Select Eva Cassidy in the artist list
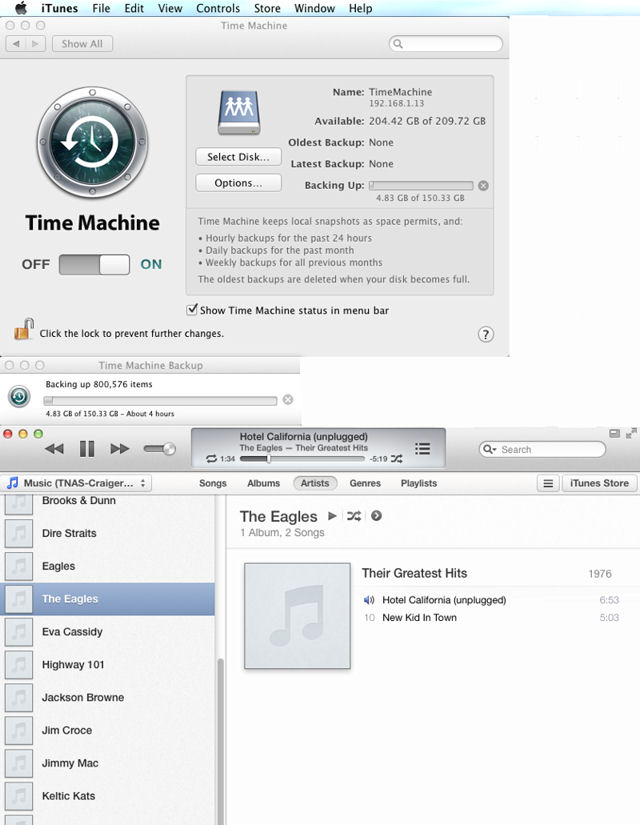The image size is (640, 825). tap(107, 632)
